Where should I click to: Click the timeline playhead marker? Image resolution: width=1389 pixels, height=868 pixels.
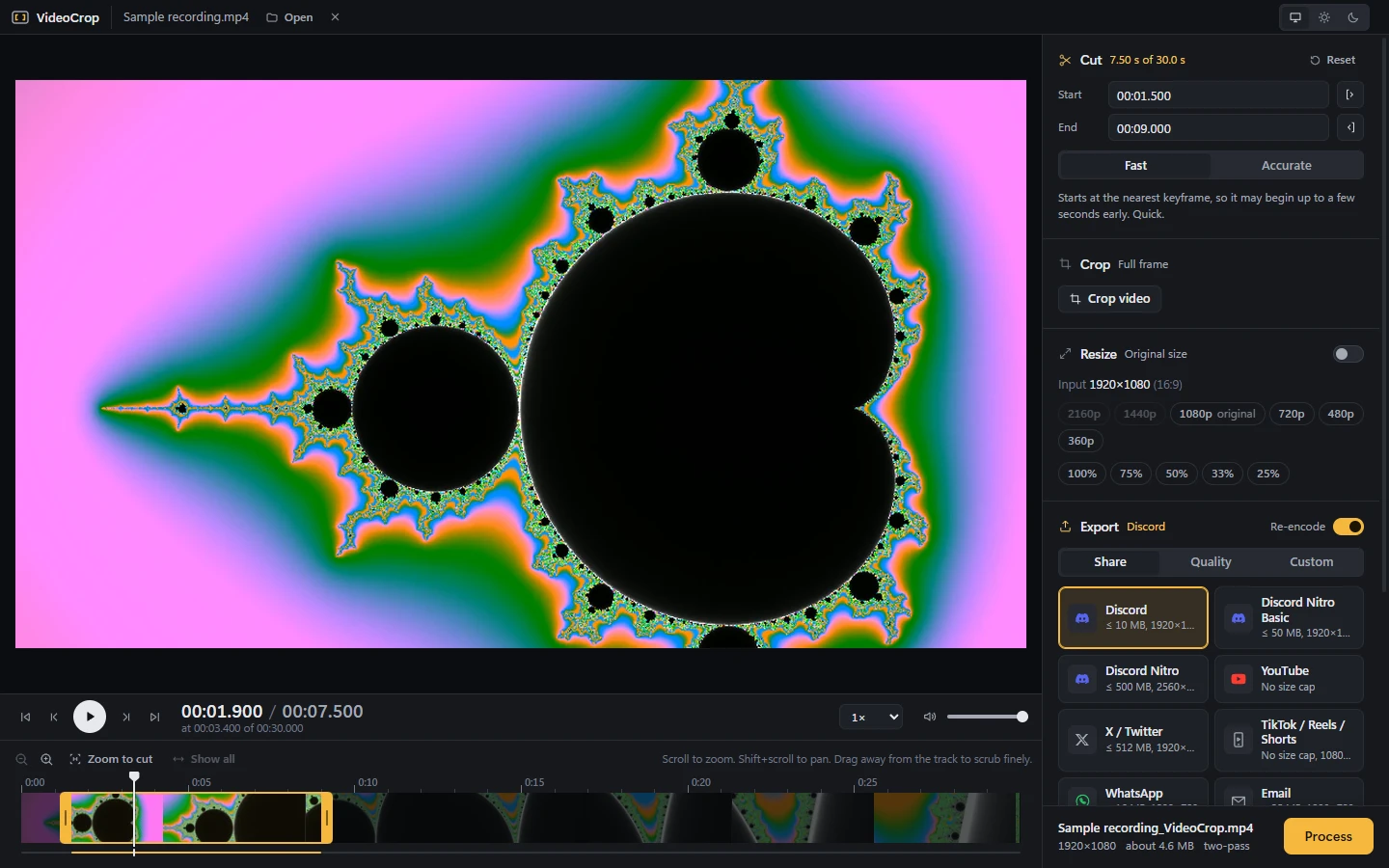[134, 777]
